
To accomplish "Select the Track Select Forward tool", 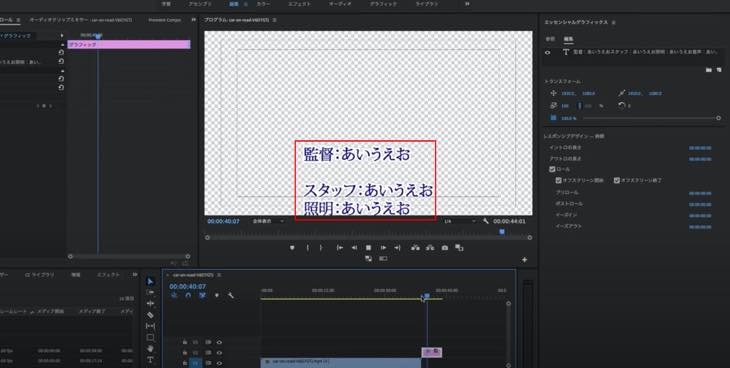I will click(x=150, y=293).
